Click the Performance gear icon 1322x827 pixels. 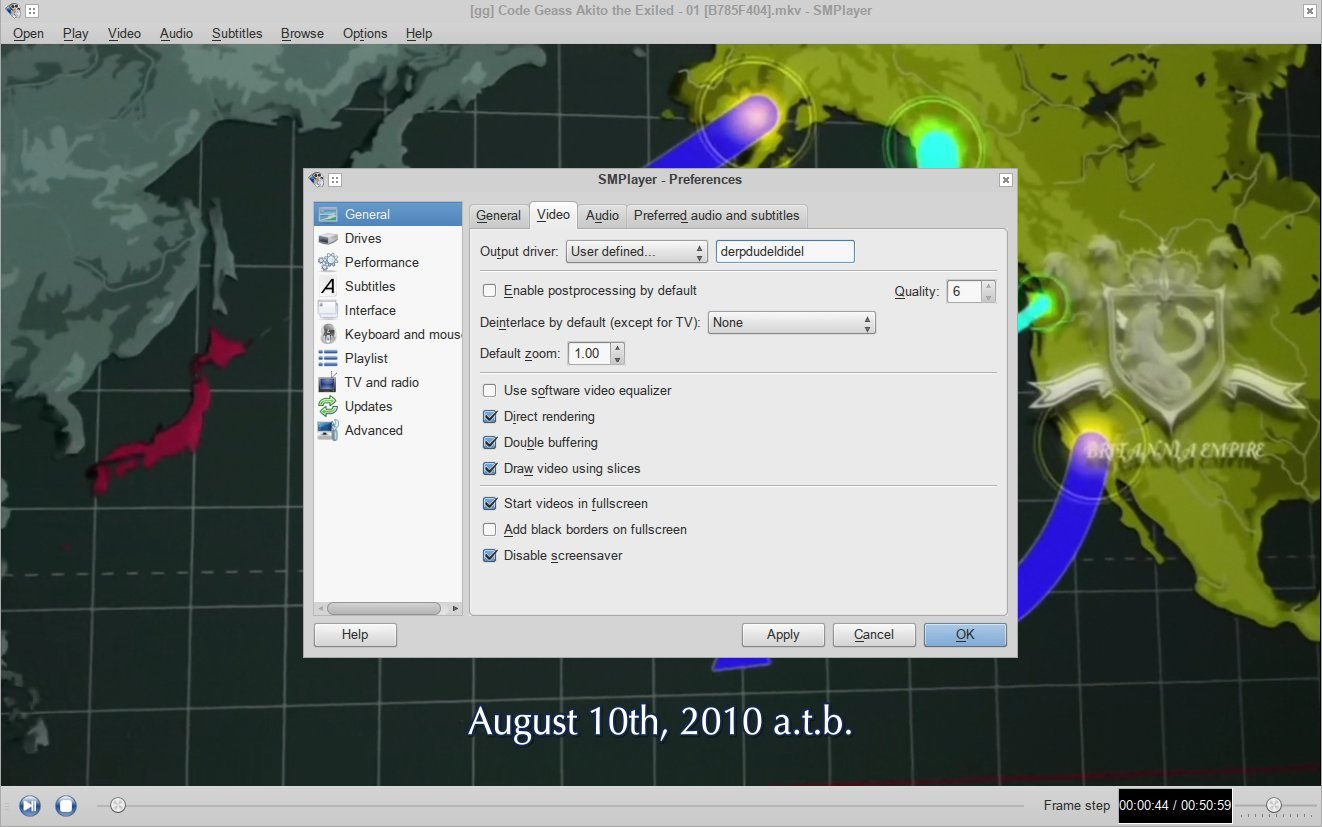[x=328, y=262]
